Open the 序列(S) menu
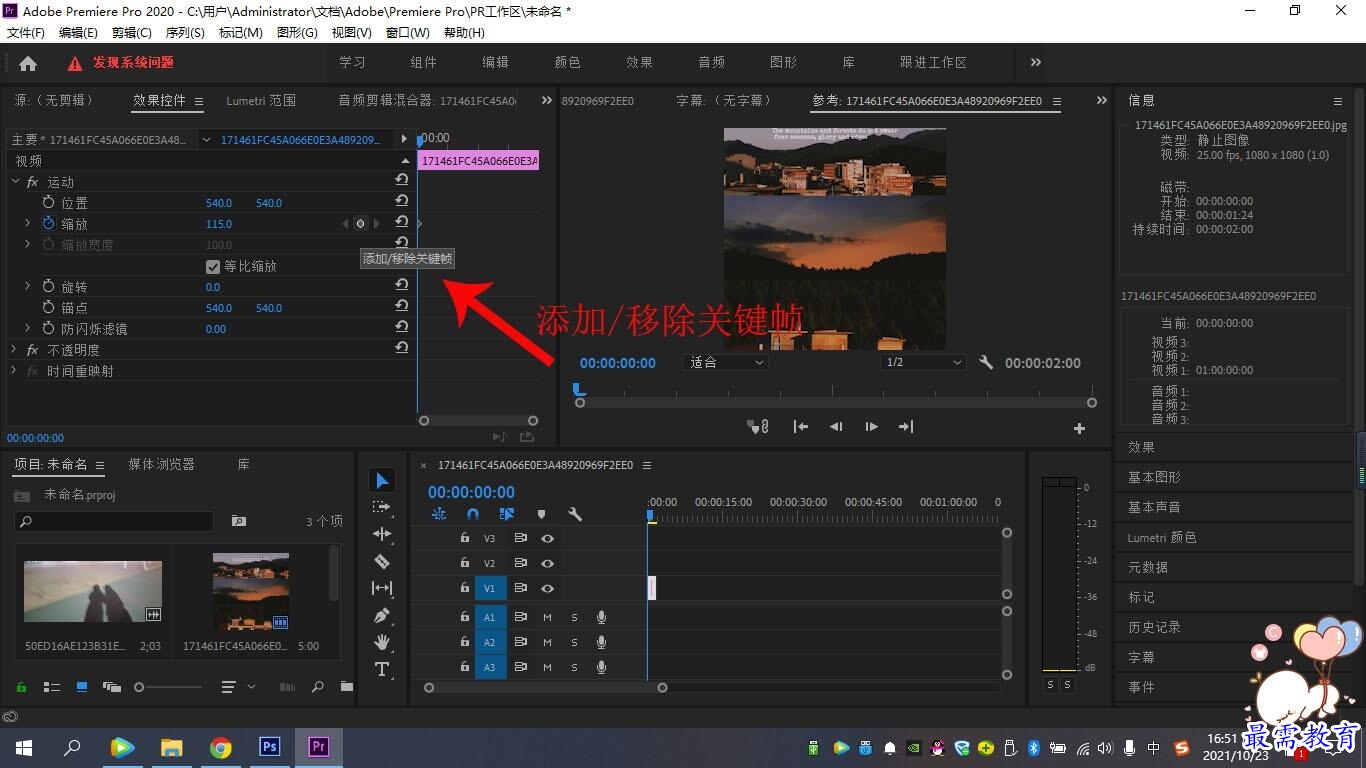This screenshot has width=1366, height=768. click(x=185, y=32)
